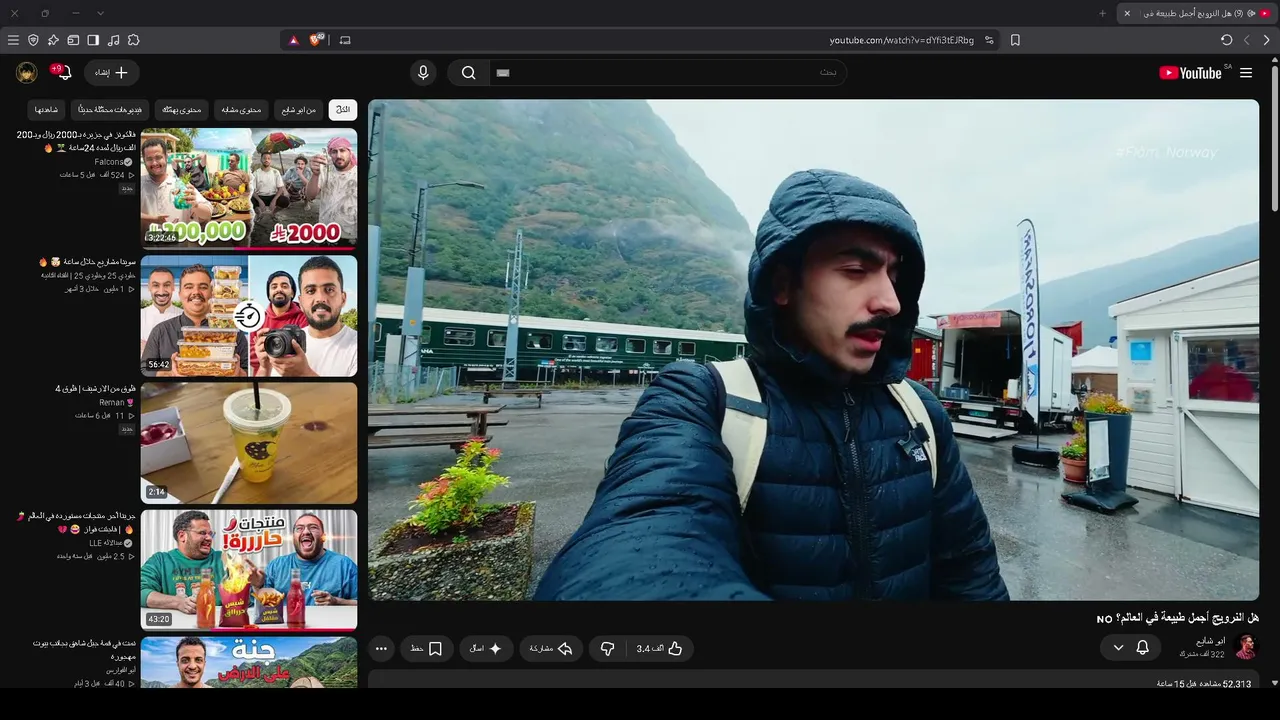
Task: Open the Brave browser main menu
Action: (x=13, y=40)
